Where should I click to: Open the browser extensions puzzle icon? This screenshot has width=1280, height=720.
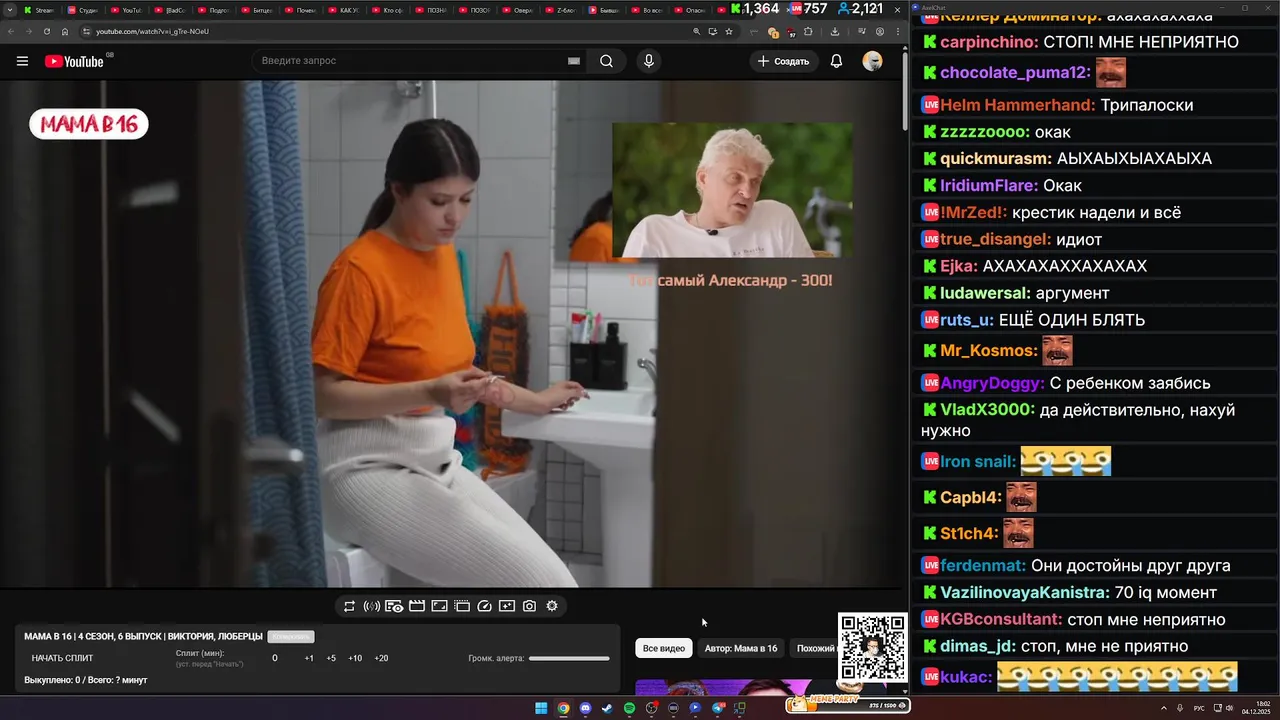tap(808, 31)
